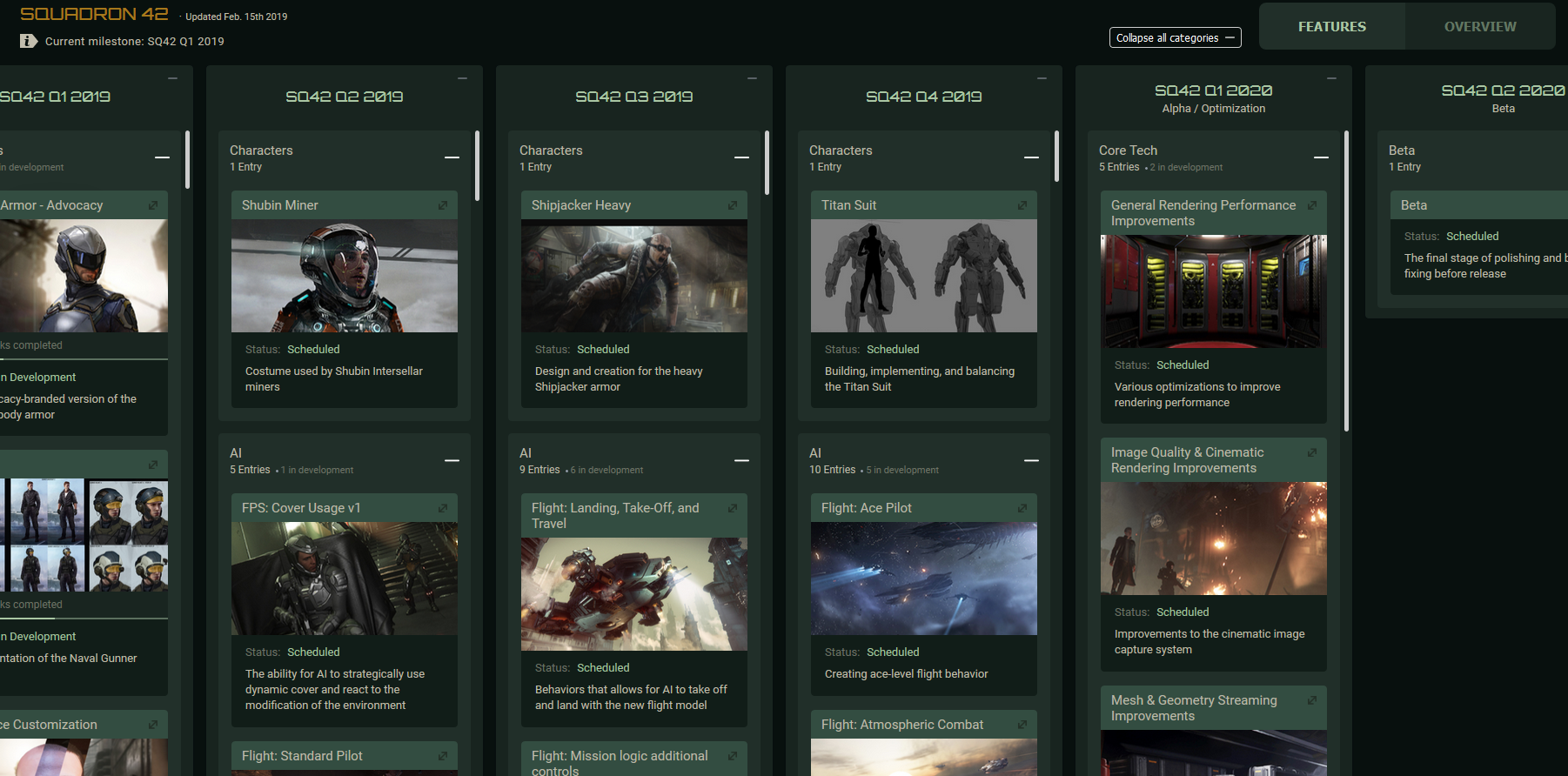Click the Collapse all categories button

pyautogui.click(x=1175, y=37)
